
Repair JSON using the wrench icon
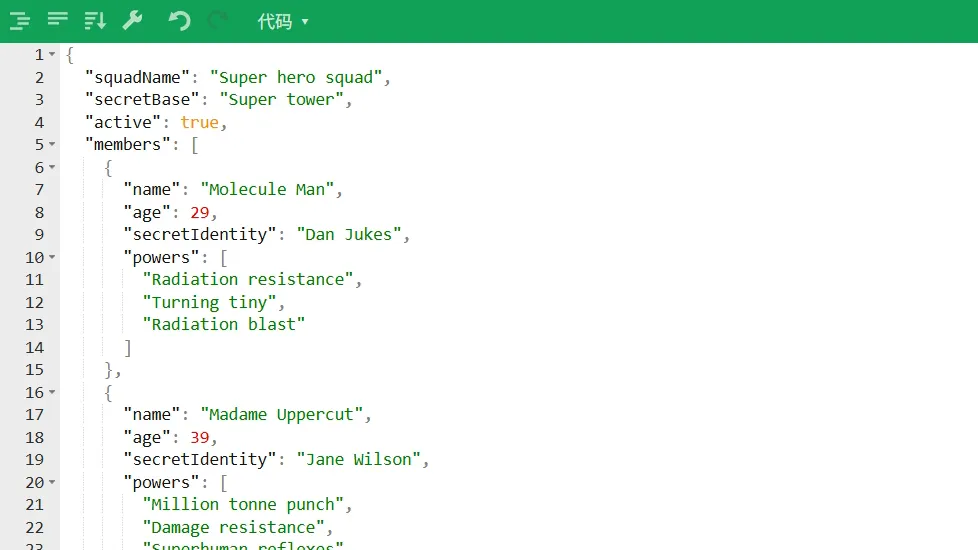coord(132,21)
